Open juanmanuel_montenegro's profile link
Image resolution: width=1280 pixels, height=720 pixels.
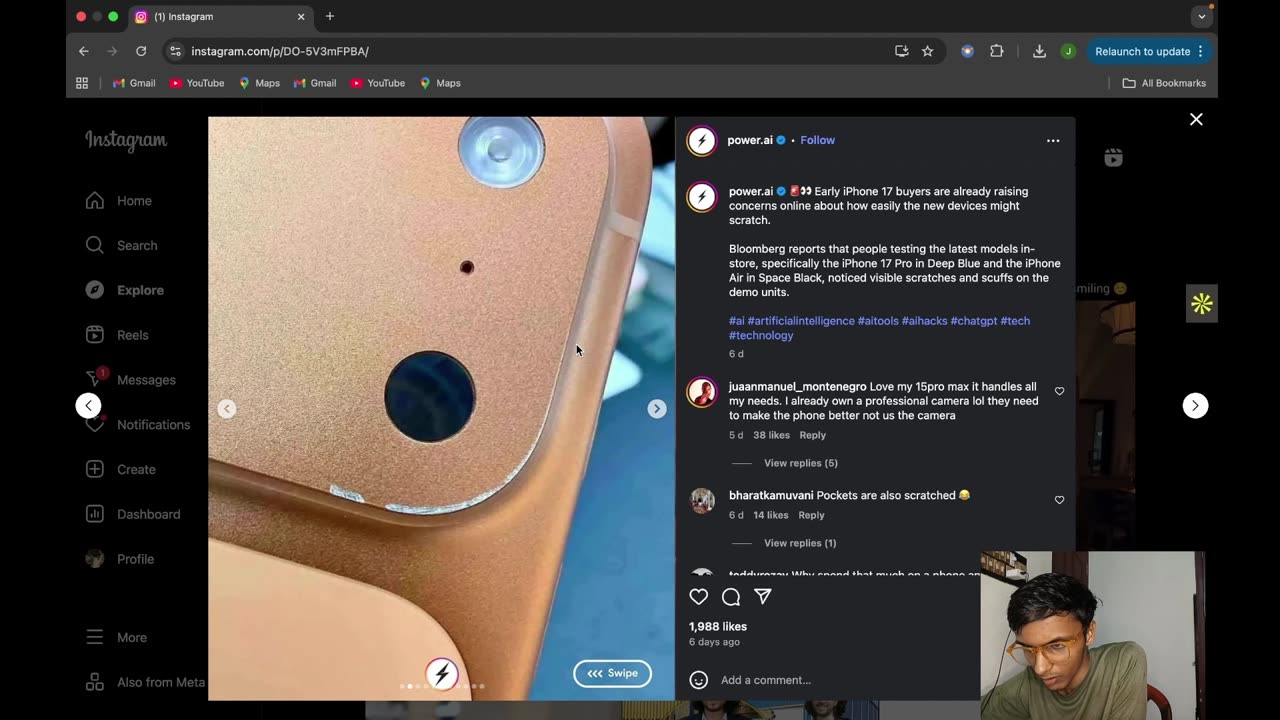click(x=797, y=387)
